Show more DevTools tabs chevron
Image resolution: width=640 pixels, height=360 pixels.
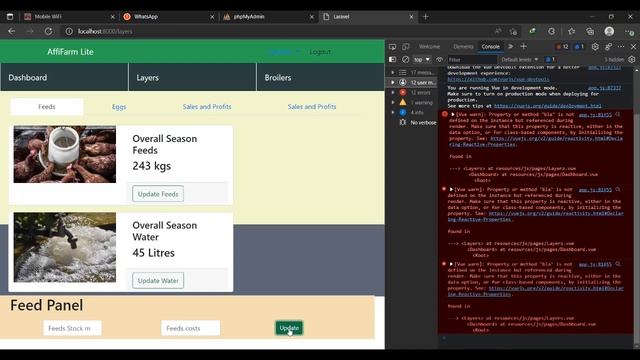(510, 47)
